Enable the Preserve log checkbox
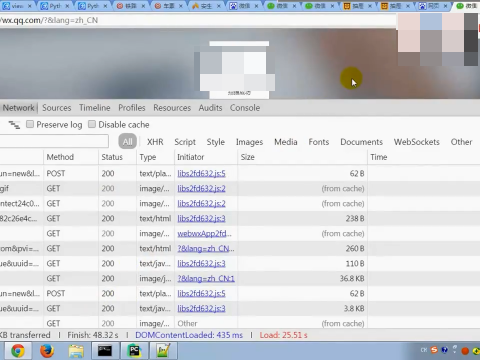 30,124
